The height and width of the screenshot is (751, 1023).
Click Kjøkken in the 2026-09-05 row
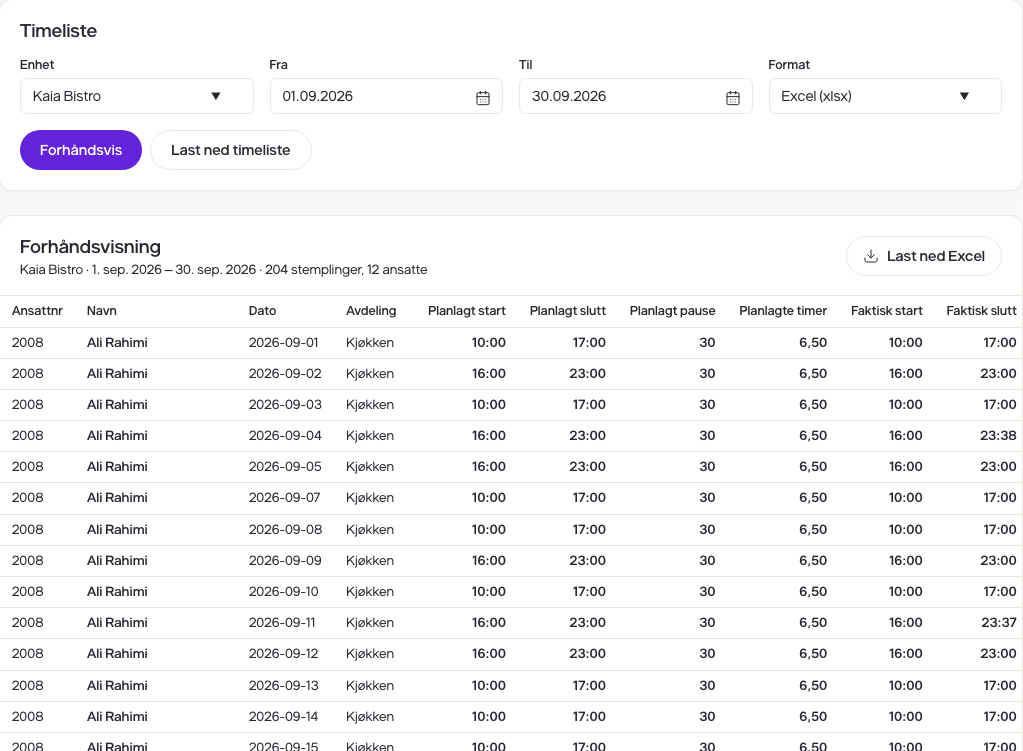(370, 467)
